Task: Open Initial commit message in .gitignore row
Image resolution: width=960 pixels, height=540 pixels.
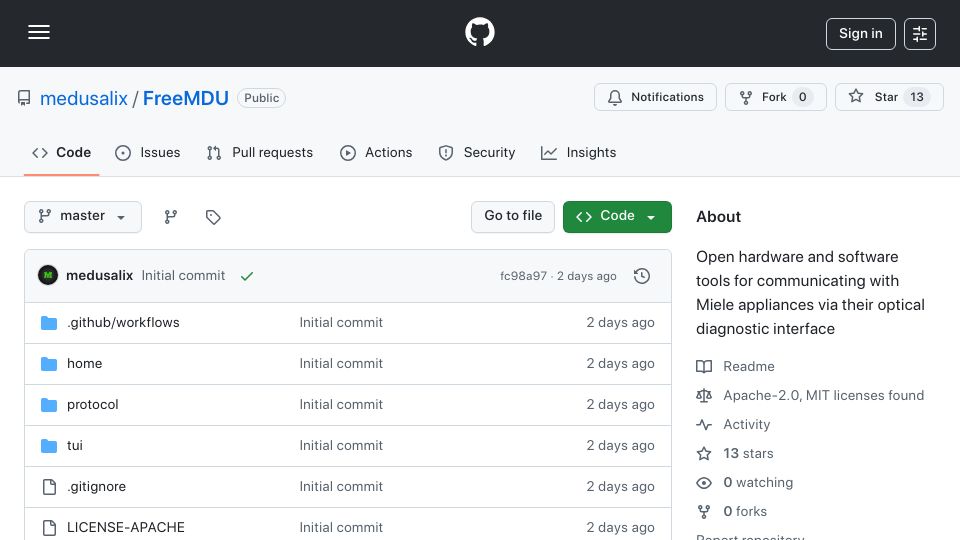Action: [341, 487]
